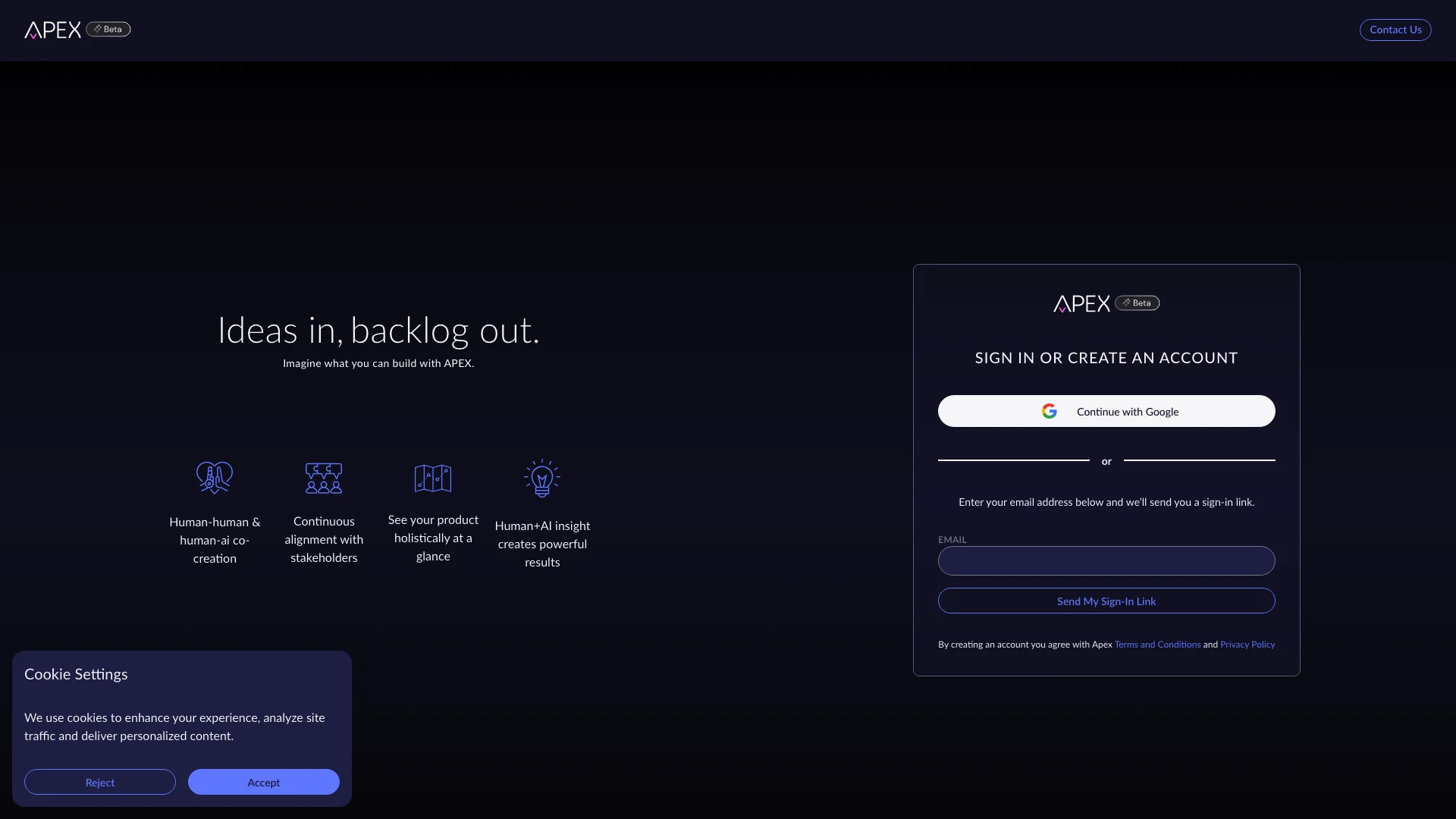Screen dimensions: 1456x819
Task: Click Accept in Cookie Settings dialog
Action: 263,782
